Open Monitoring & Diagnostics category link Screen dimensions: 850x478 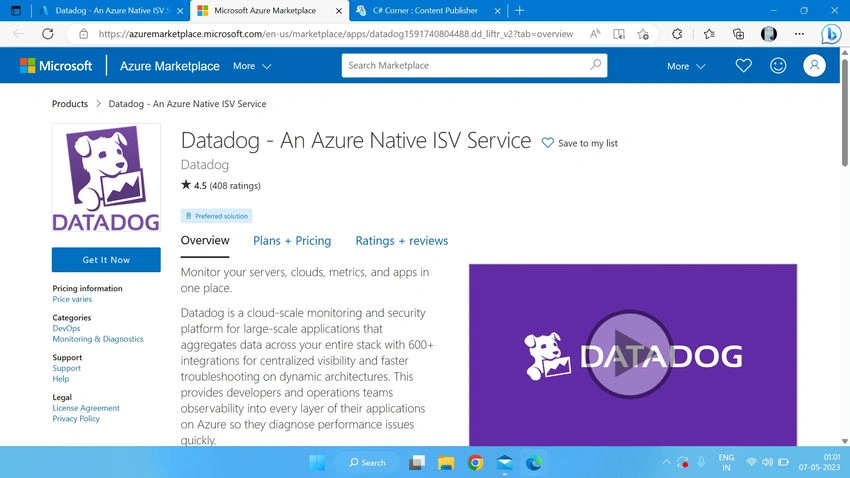point(98,339)
